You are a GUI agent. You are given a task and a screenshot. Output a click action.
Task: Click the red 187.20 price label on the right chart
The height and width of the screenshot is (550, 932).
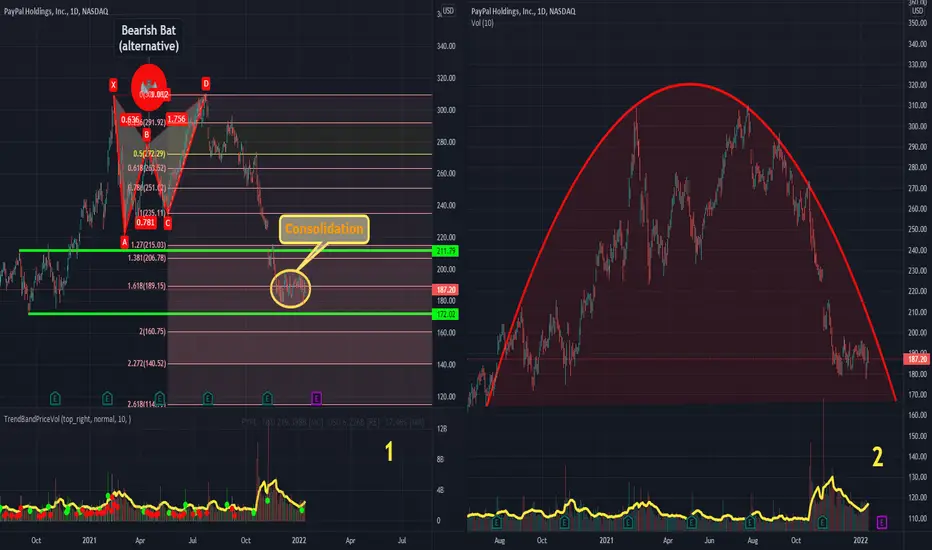click(917, 359)
